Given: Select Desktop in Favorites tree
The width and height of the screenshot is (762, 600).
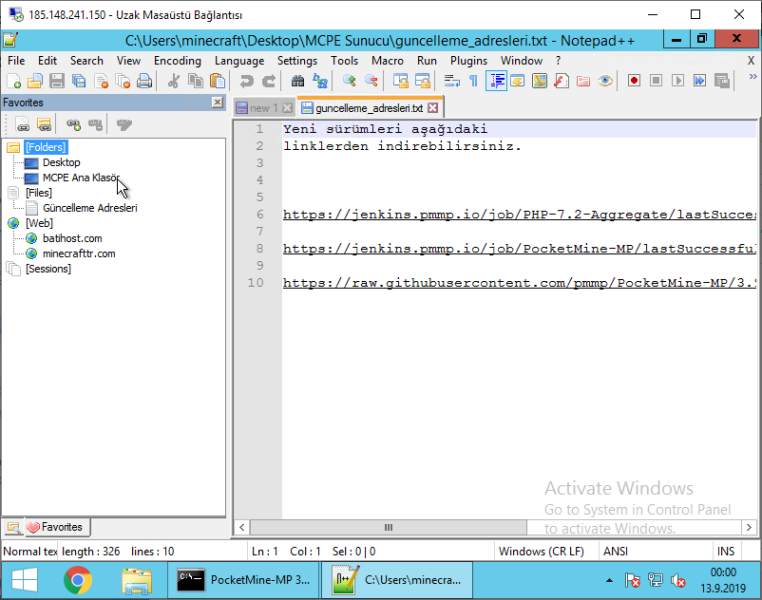Looking at the screenshot, I should pyautogui.click(x=61, y=162).
